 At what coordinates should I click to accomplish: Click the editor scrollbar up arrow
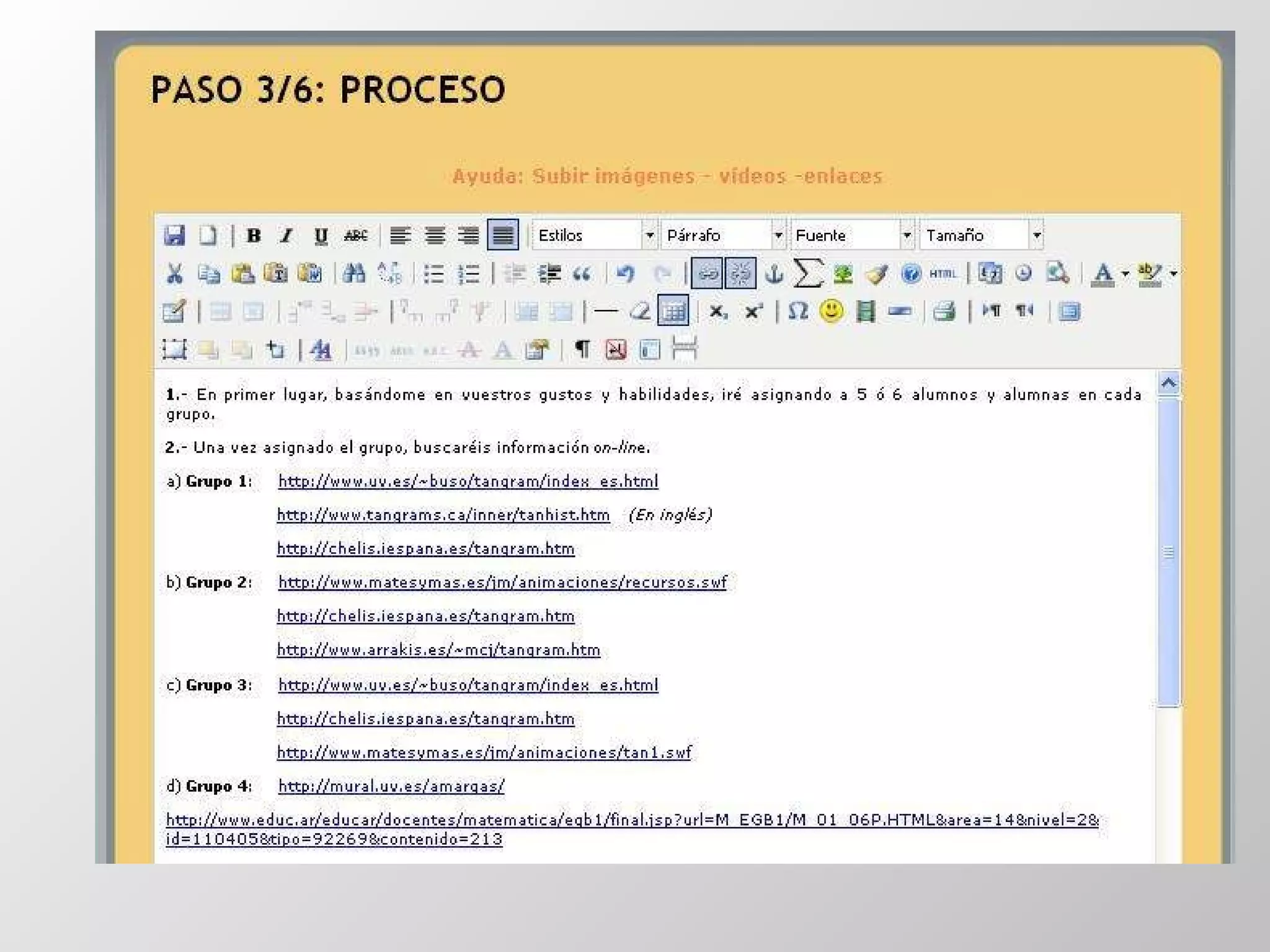pos(1168,383)
